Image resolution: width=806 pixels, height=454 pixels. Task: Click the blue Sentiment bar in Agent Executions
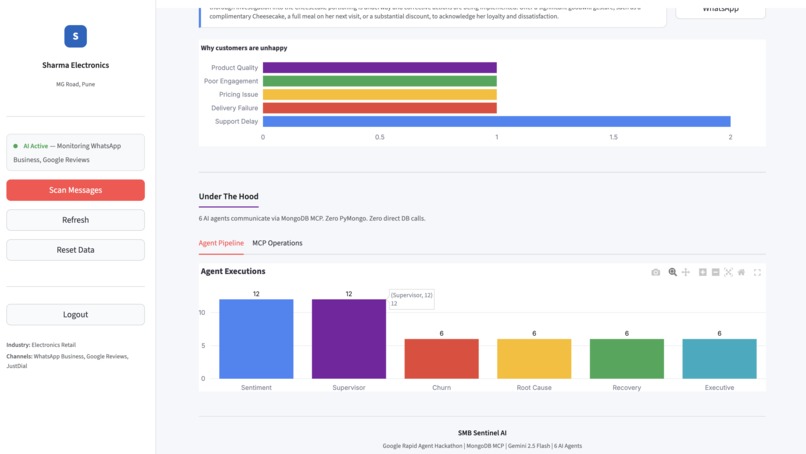[256, 339]
